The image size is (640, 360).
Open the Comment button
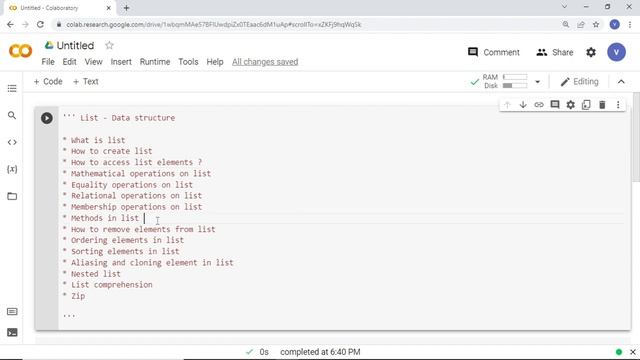pyautogui.click(x=493, y=52)
